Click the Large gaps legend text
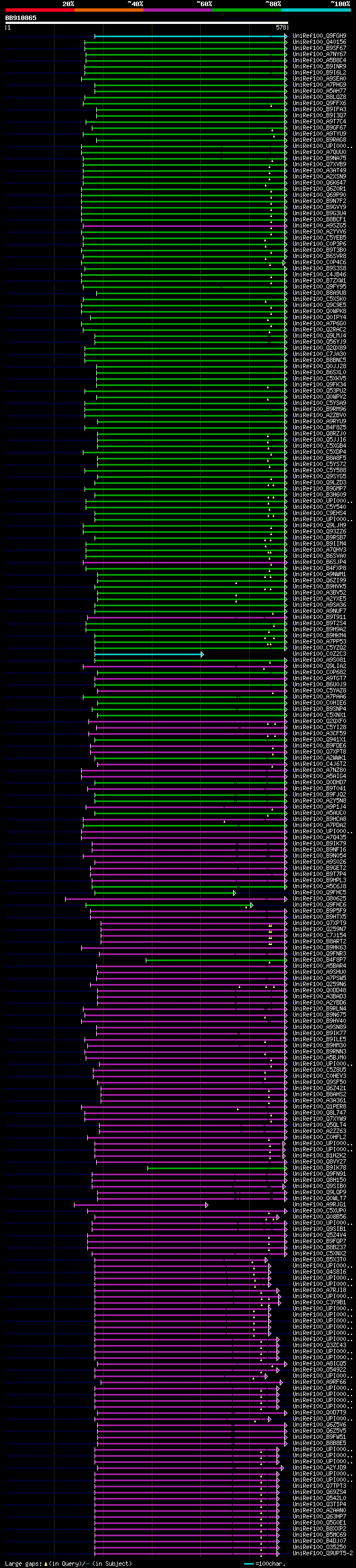356x1568 pixels. [x=67, y=1563]
